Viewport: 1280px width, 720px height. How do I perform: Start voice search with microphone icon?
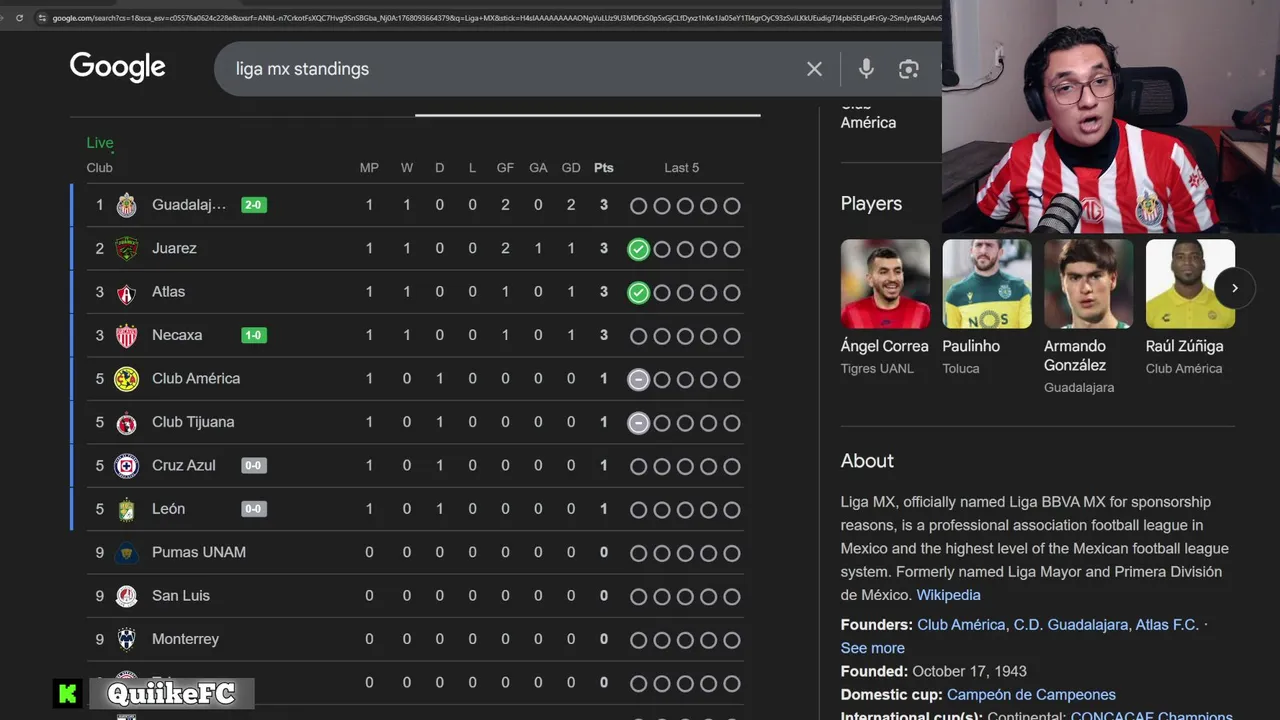pos(866,68)
